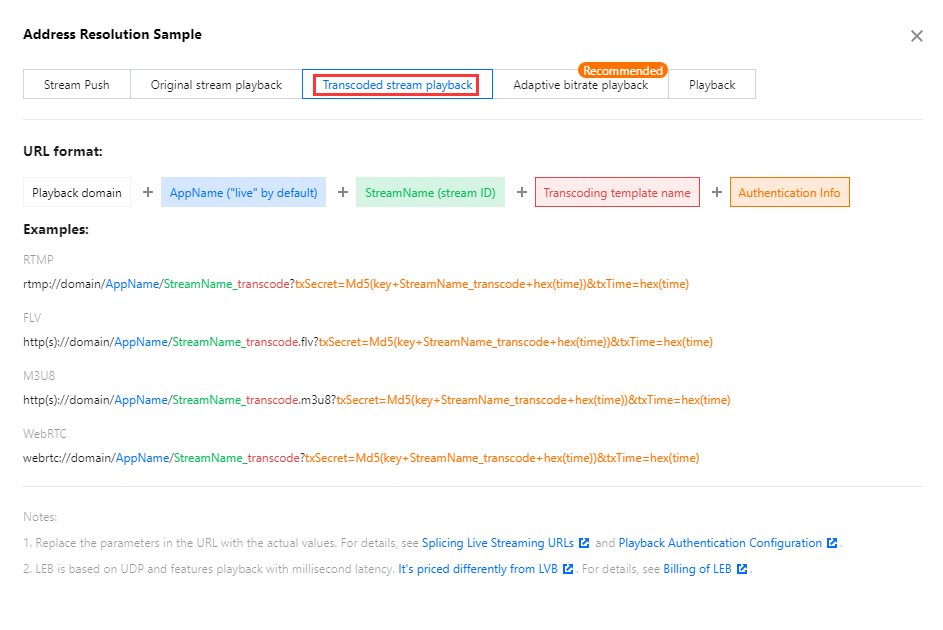Click the Authentication Info box
This screenshot has width=943, height=630.
coord(789,193)
